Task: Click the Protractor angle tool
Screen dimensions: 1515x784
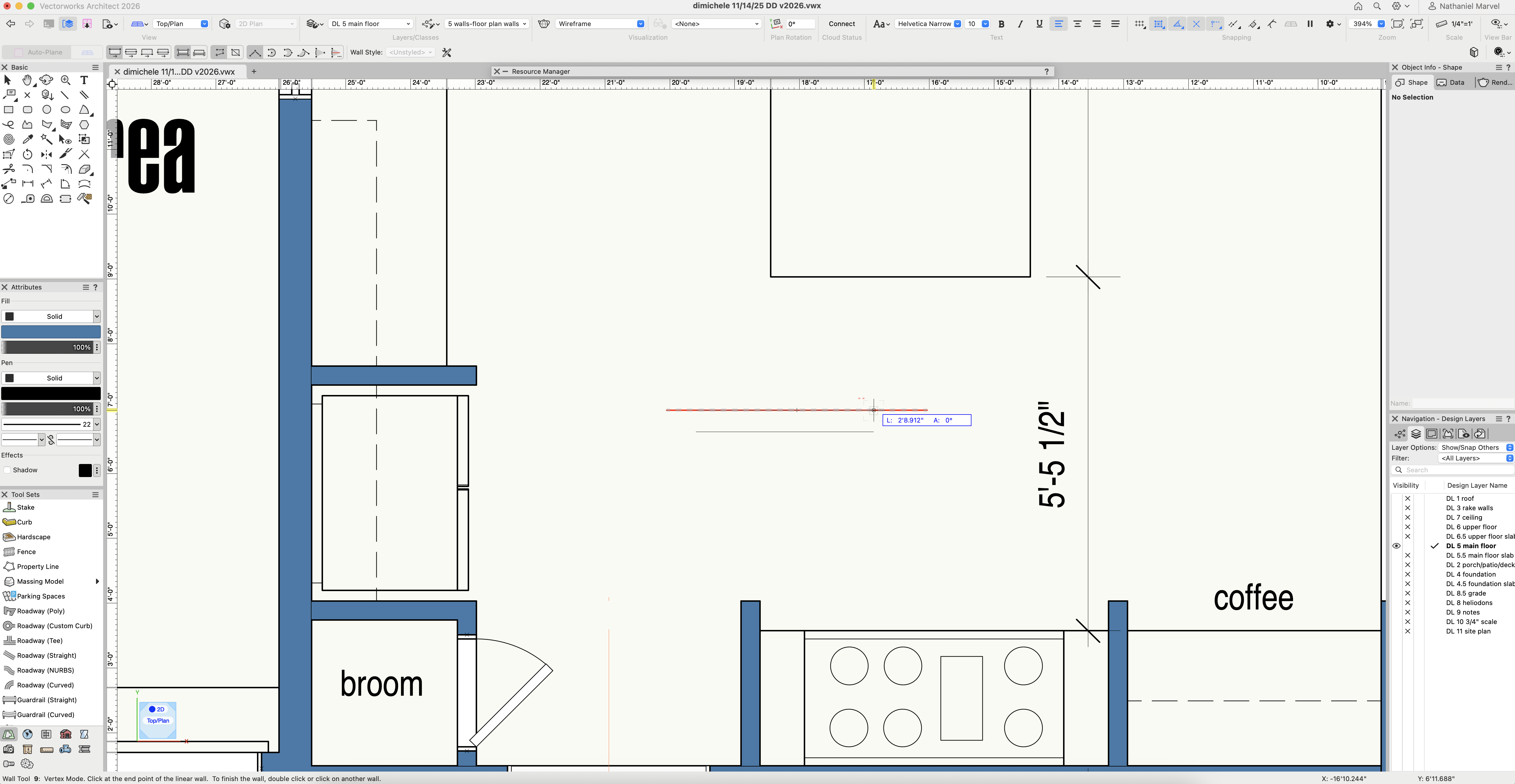Action: coord(47,199)
